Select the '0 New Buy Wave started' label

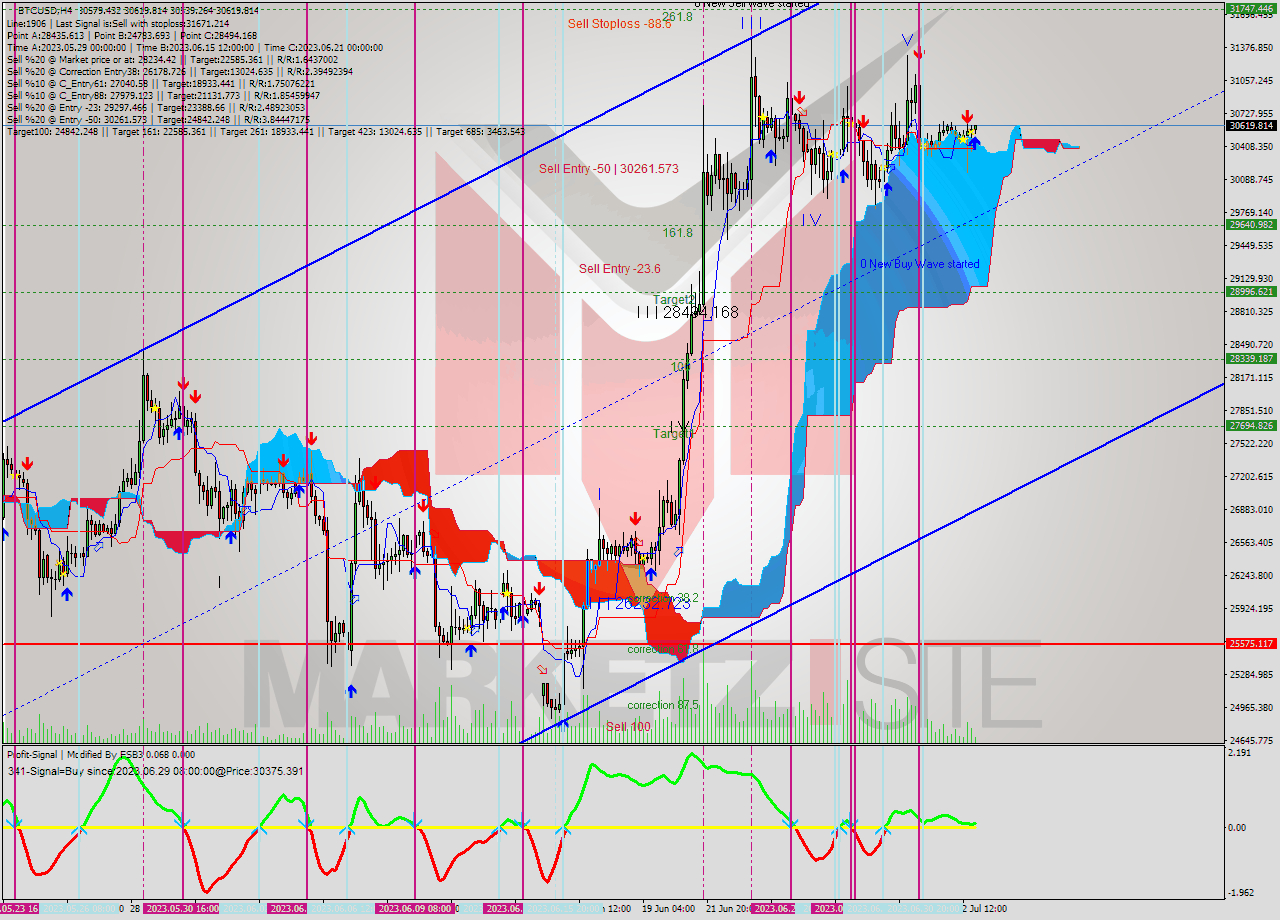[x=920, y=264]
